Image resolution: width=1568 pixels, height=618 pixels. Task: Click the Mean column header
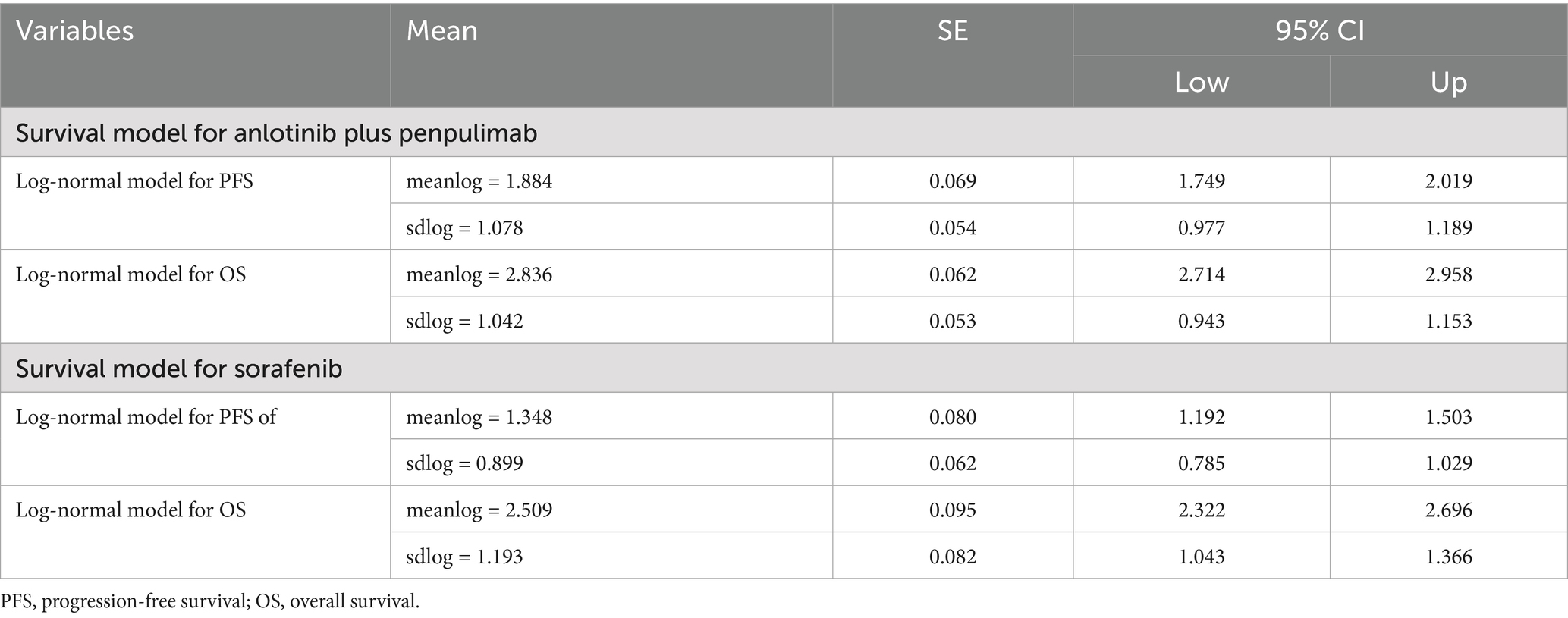pos(441,31)
